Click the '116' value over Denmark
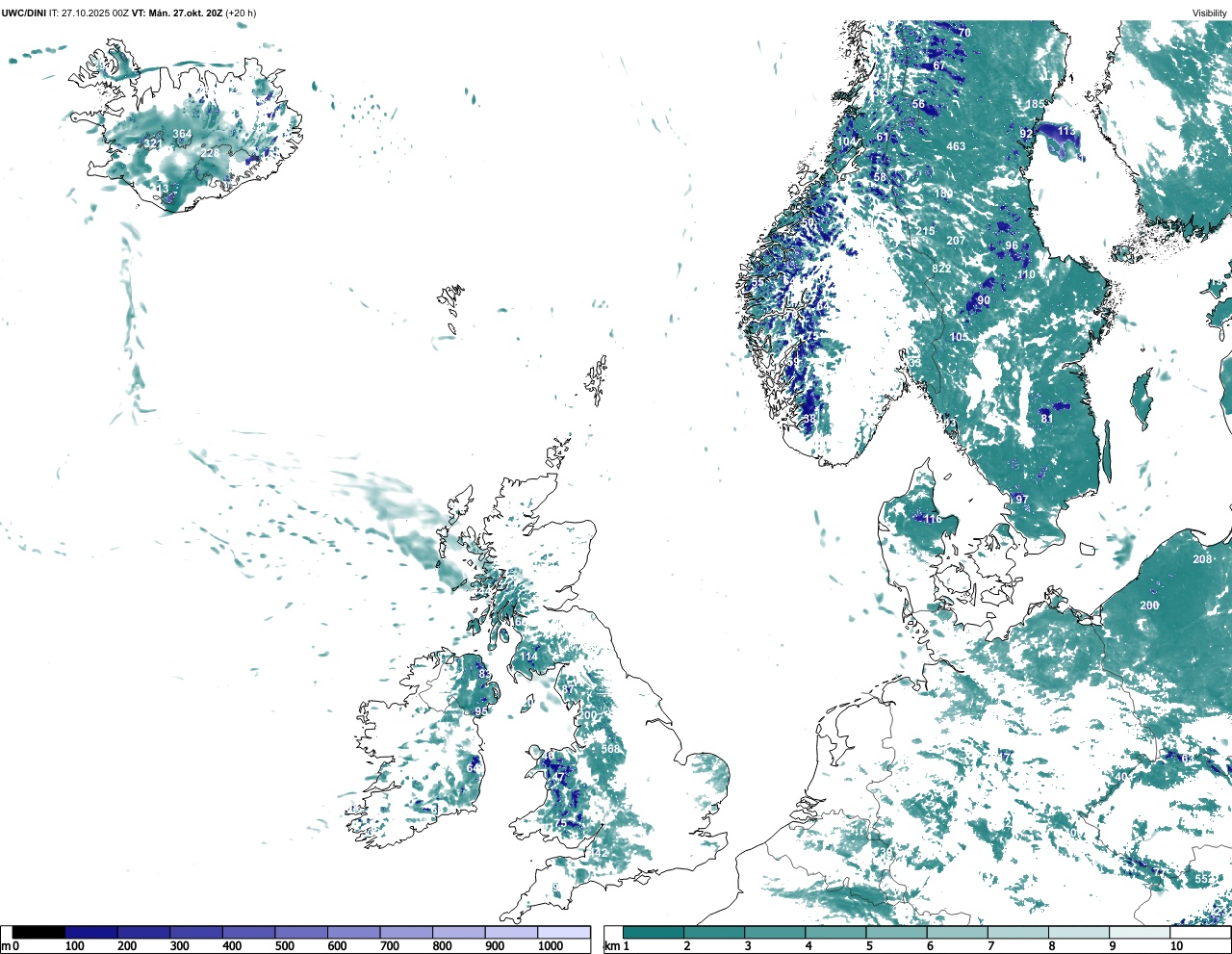 pos(933,519)
